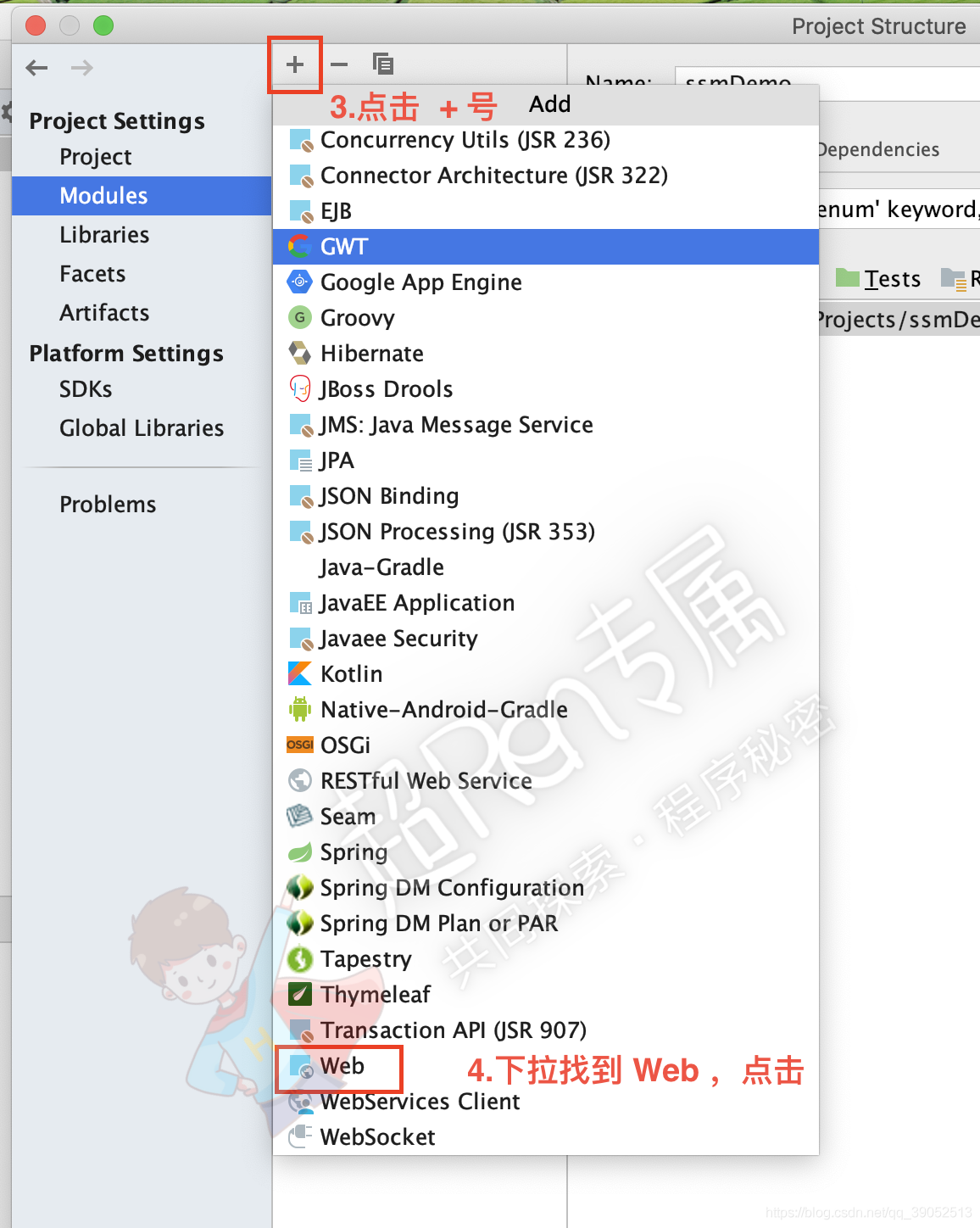Go back with the left arrow icon
This screenshot has height=1228, width=980.
click(x=36, y=68)
